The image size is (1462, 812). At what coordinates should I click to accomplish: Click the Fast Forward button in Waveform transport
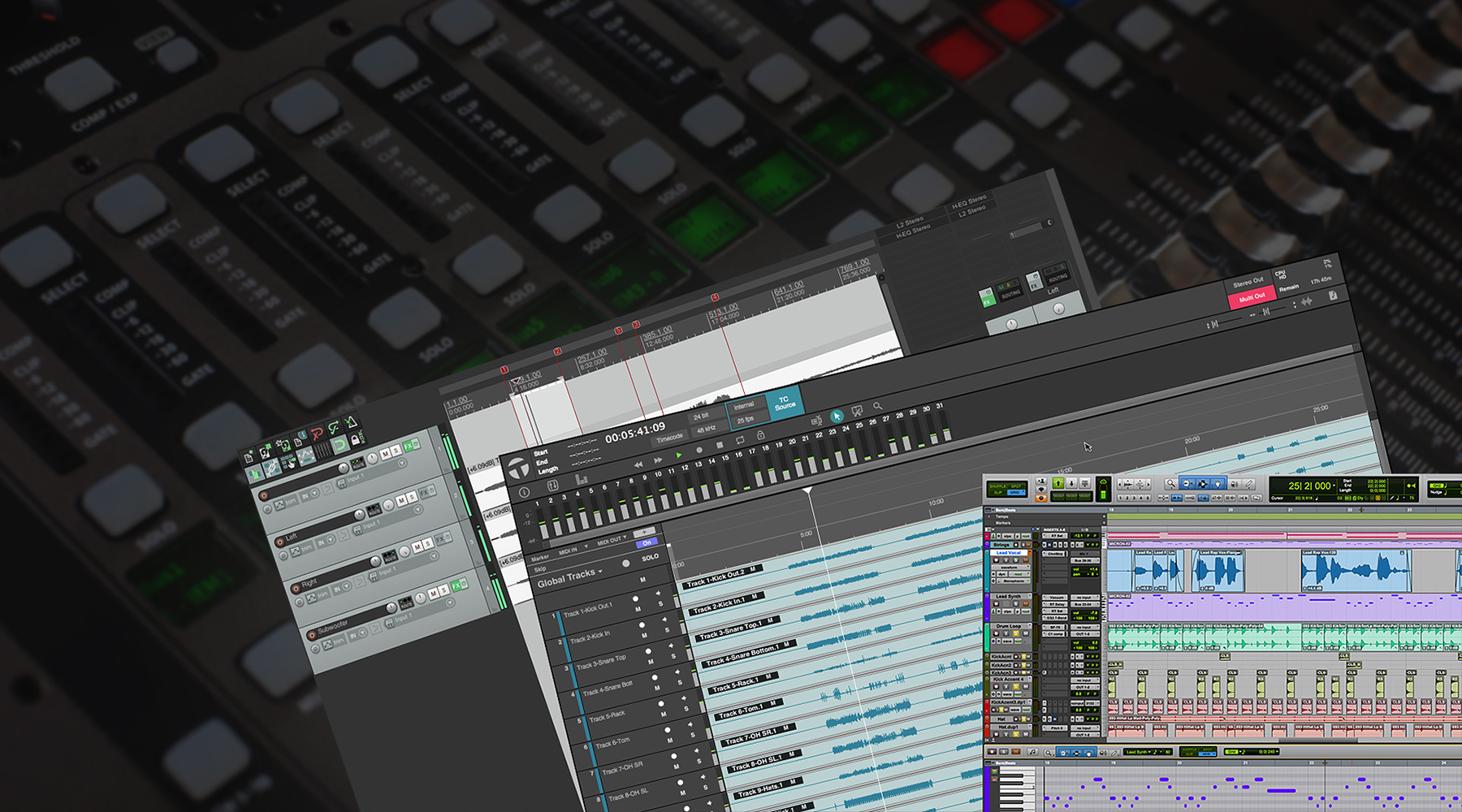[658, 460]
